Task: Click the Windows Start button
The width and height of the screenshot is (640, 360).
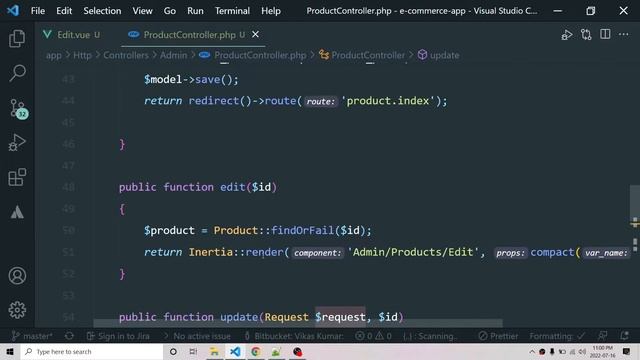Action: [10, 351]
